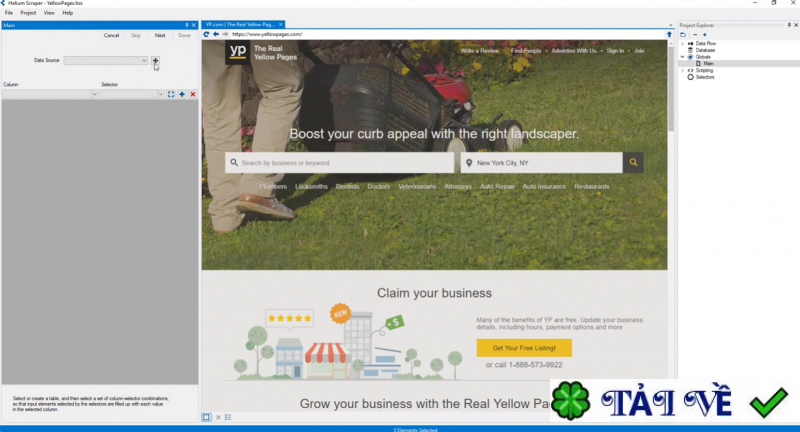800x432 pixels.
Task: Open the Advertise With Us link
Action: click(x=573, y=51)
